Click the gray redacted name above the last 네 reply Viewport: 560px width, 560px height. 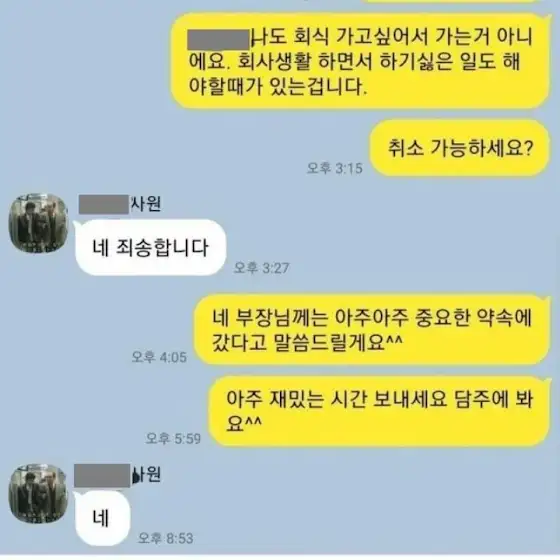(x=102, y=476)
